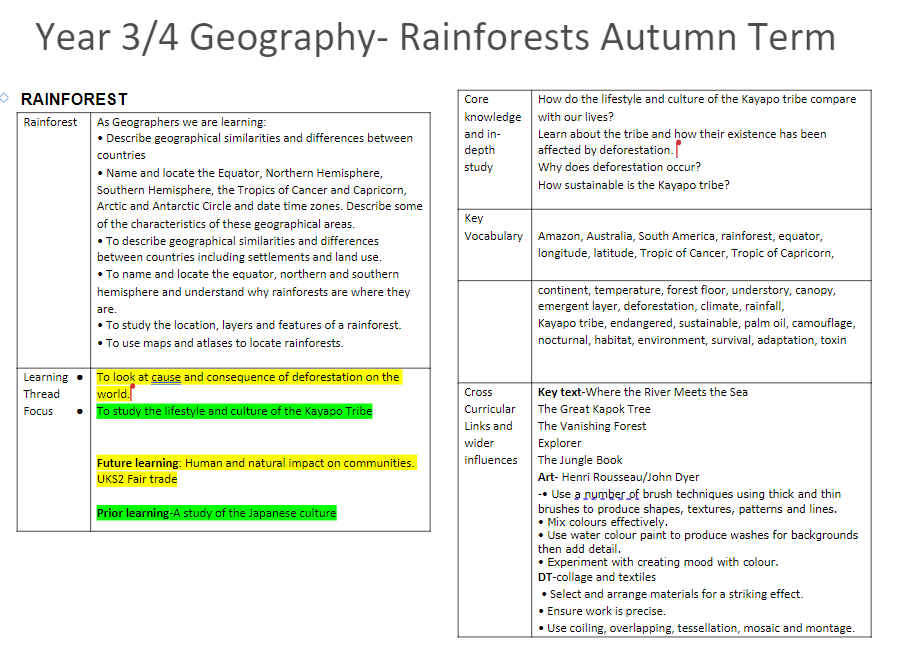The width and height of the screenshot is (900, 645).
Task: Click the 'Key Vocabulary' row label
Action: coord(493,227)
